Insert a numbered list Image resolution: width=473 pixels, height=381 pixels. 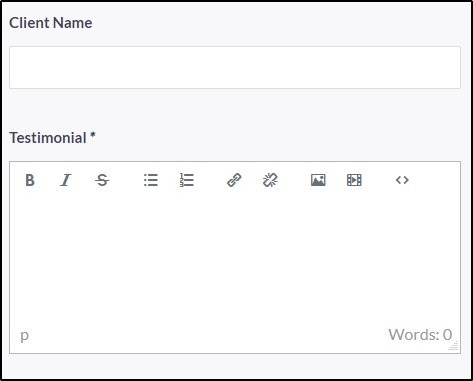[x=187, y=180]
